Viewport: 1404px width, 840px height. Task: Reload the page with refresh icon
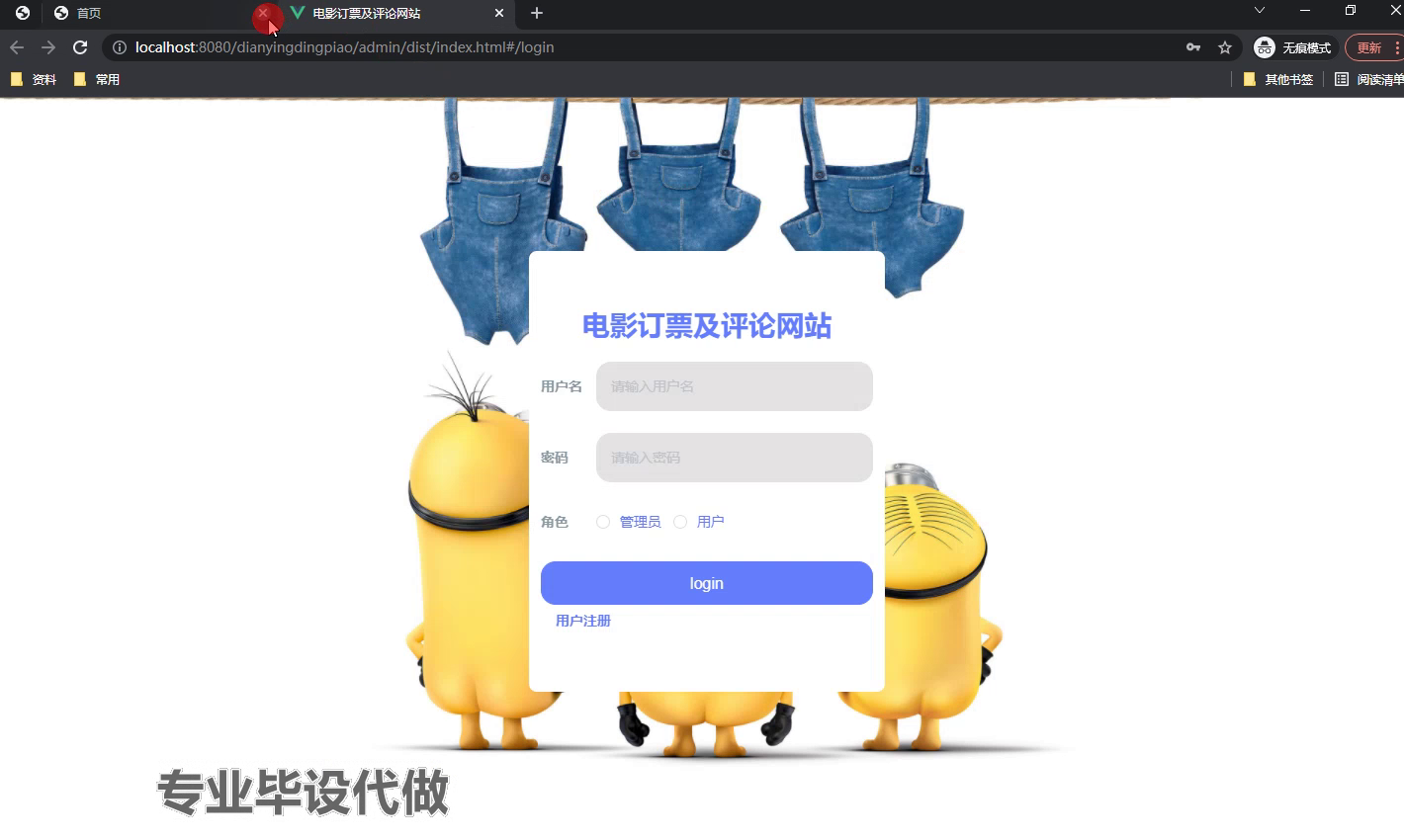click(80, 47)
